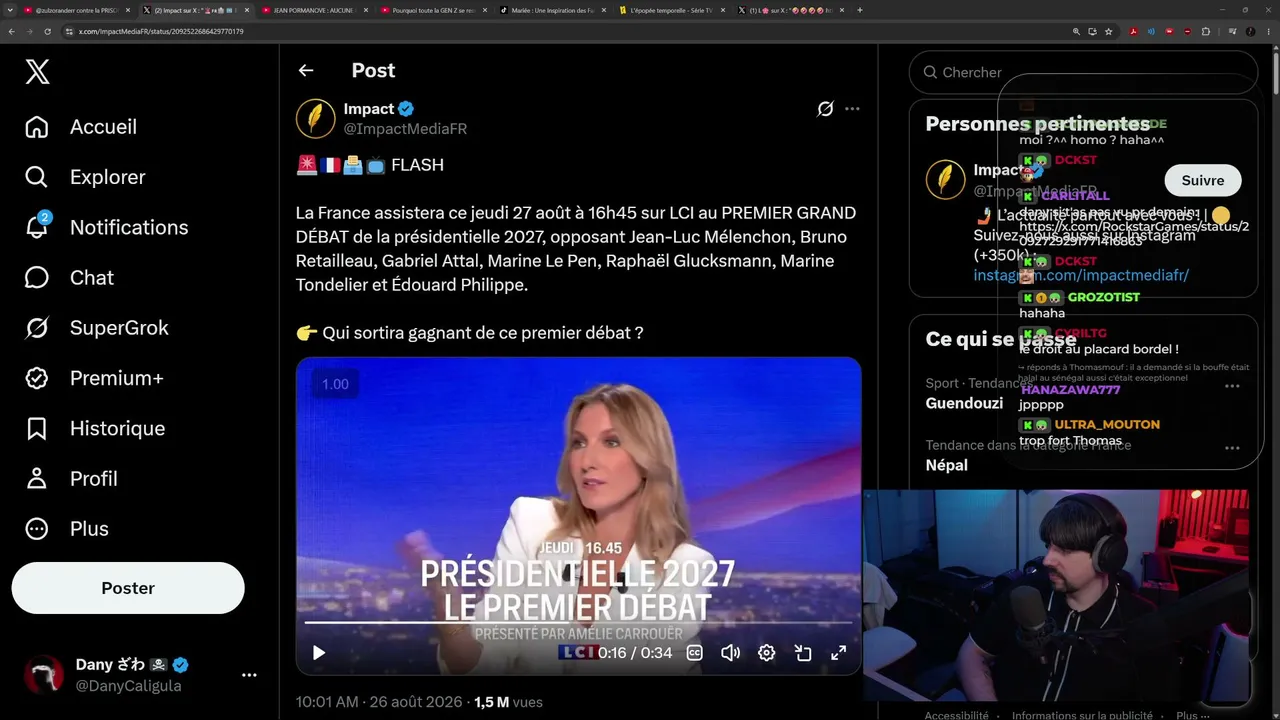Expand the video to fullscreen
Screen dimensions: 1280x720
838,653
